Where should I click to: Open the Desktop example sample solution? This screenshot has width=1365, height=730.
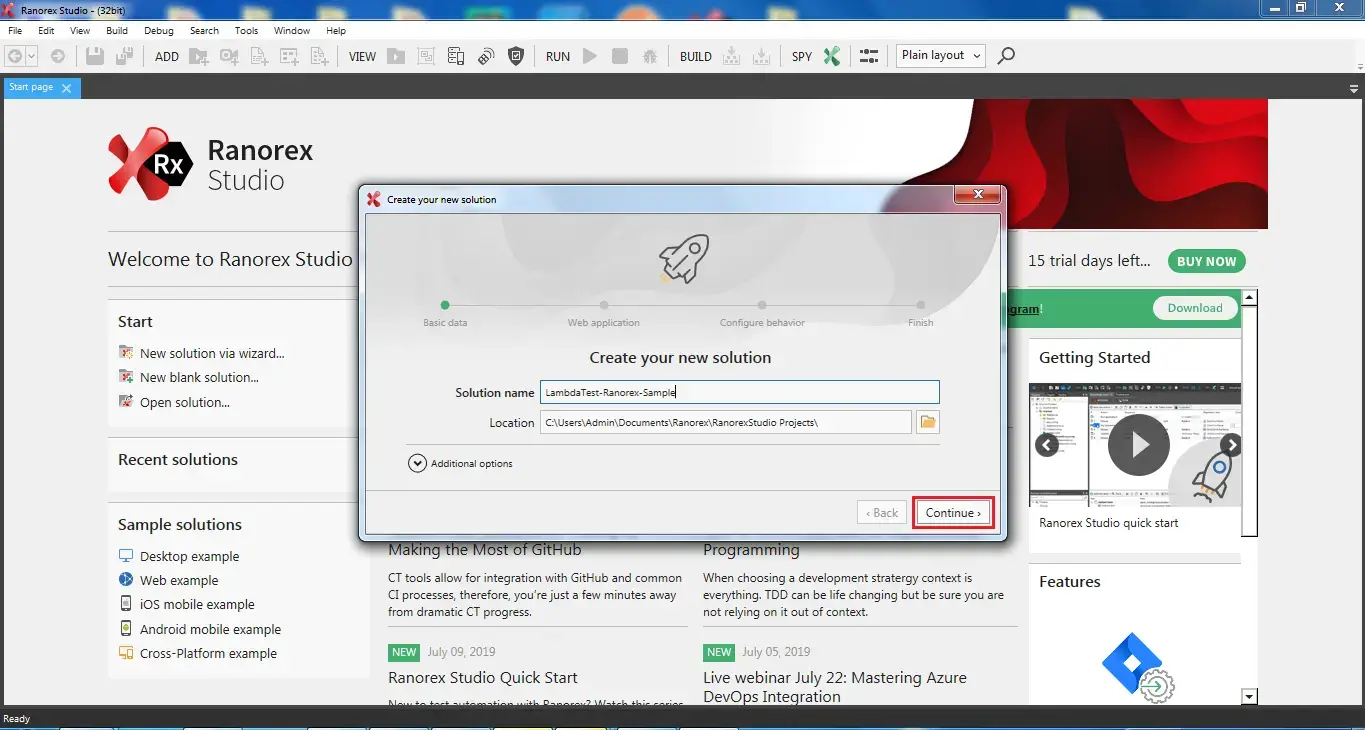pos(190,556)
